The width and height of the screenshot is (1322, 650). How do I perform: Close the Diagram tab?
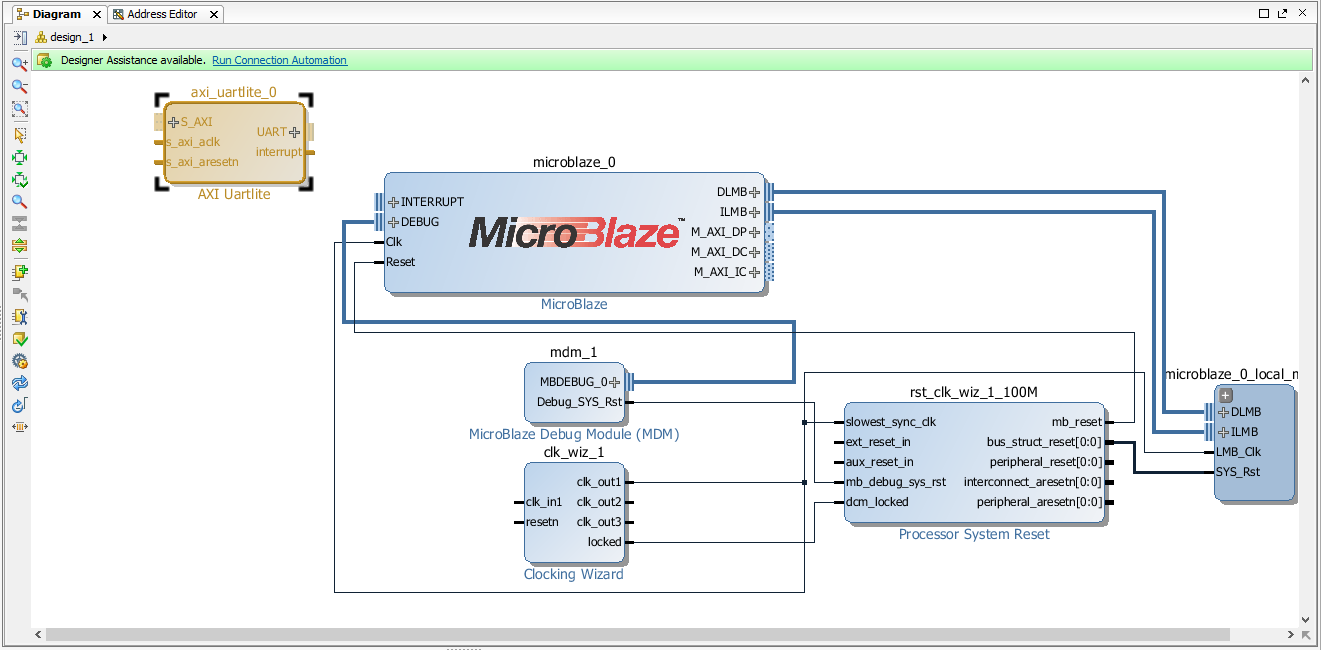click(98, 14)
